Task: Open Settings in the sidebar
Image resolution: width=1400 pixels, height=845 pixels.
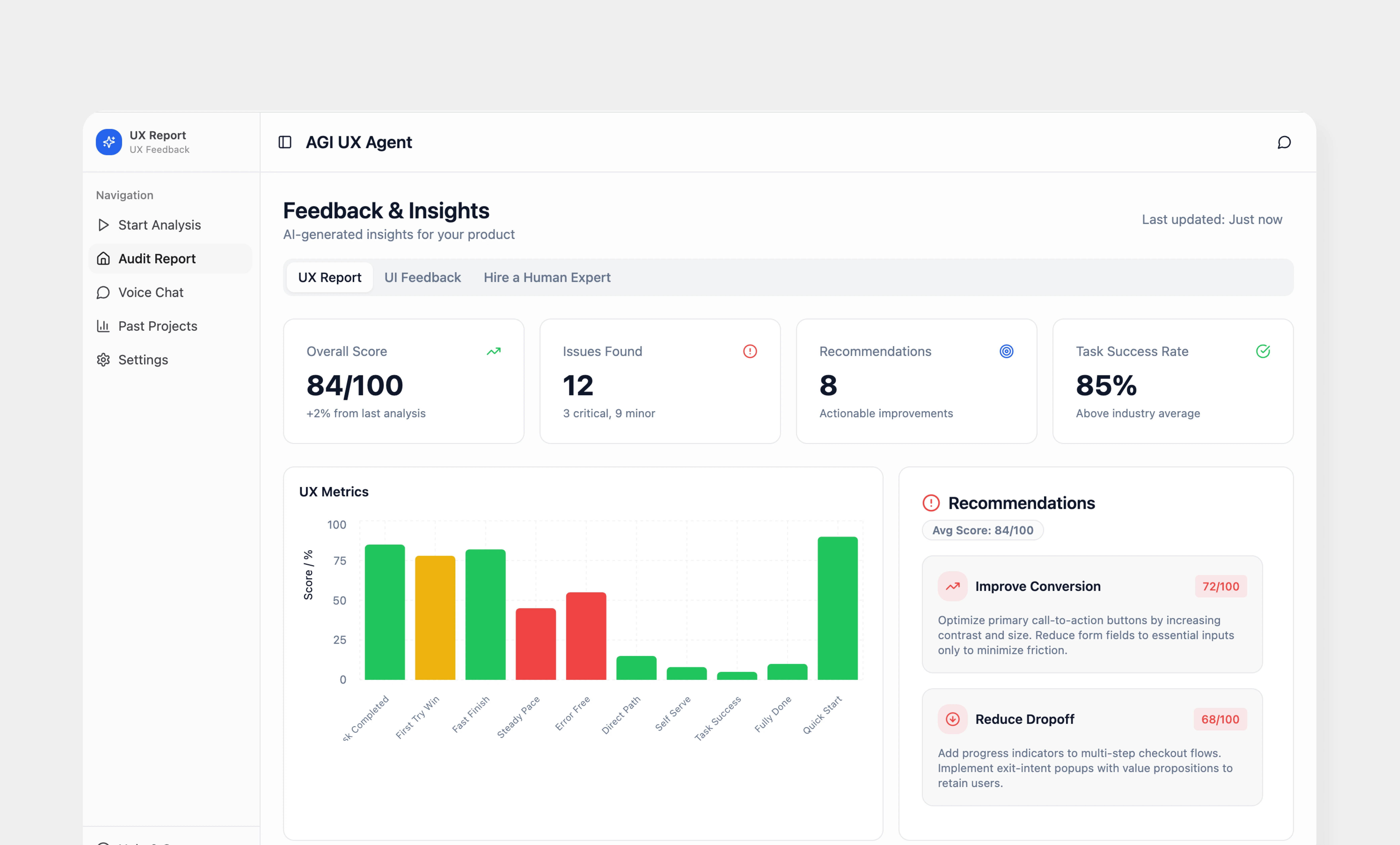Action: (x=143, y=360)
